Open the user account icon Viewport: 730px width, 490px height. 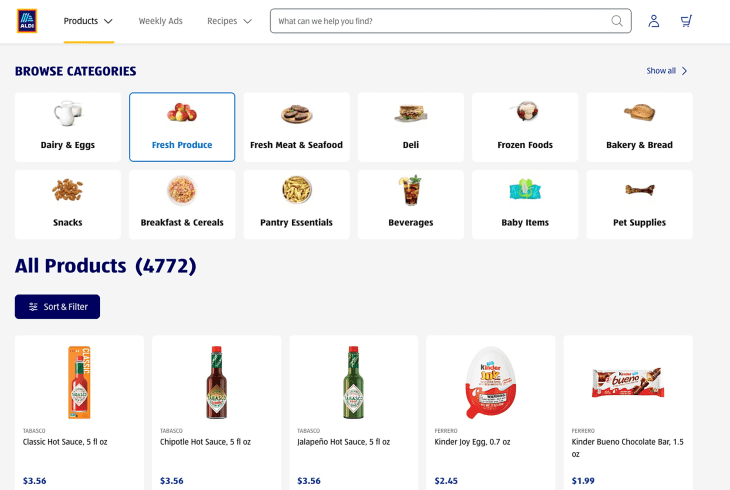(x=654, y=21)
